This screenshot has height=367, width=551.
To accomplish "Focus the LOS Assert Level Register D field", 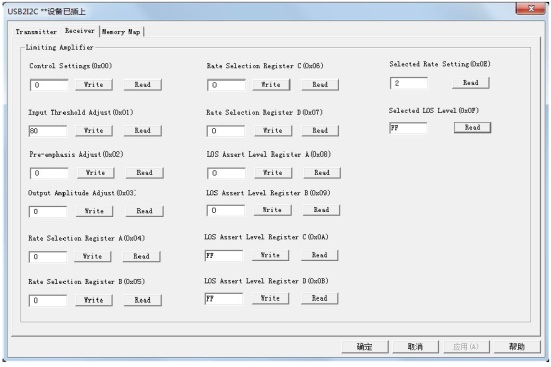I will 223,298.
